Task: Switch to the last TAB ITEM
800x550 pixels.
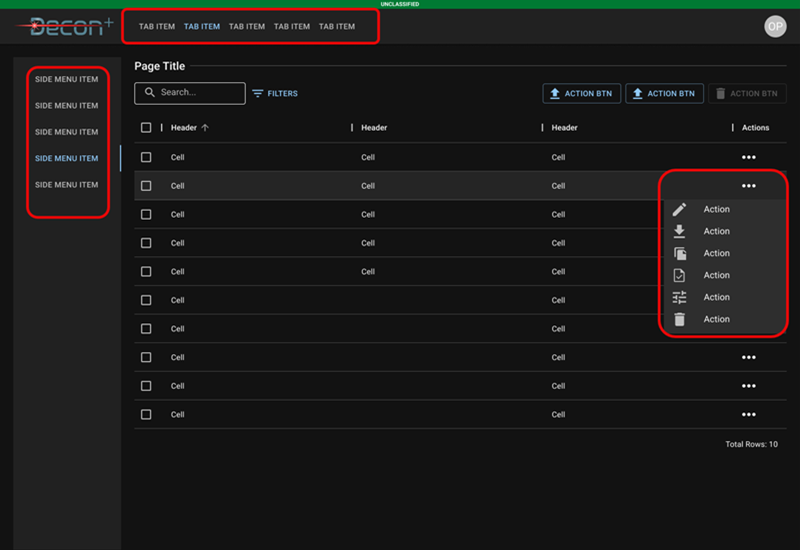Action: 337,27
